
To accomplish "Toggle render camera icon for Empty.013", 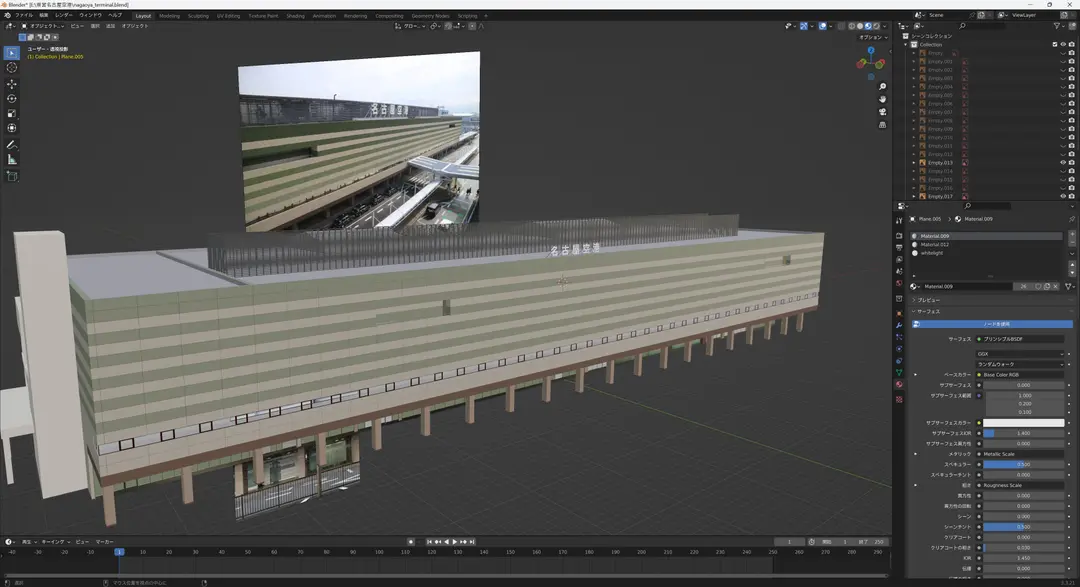I will [x=1071, y=163].
